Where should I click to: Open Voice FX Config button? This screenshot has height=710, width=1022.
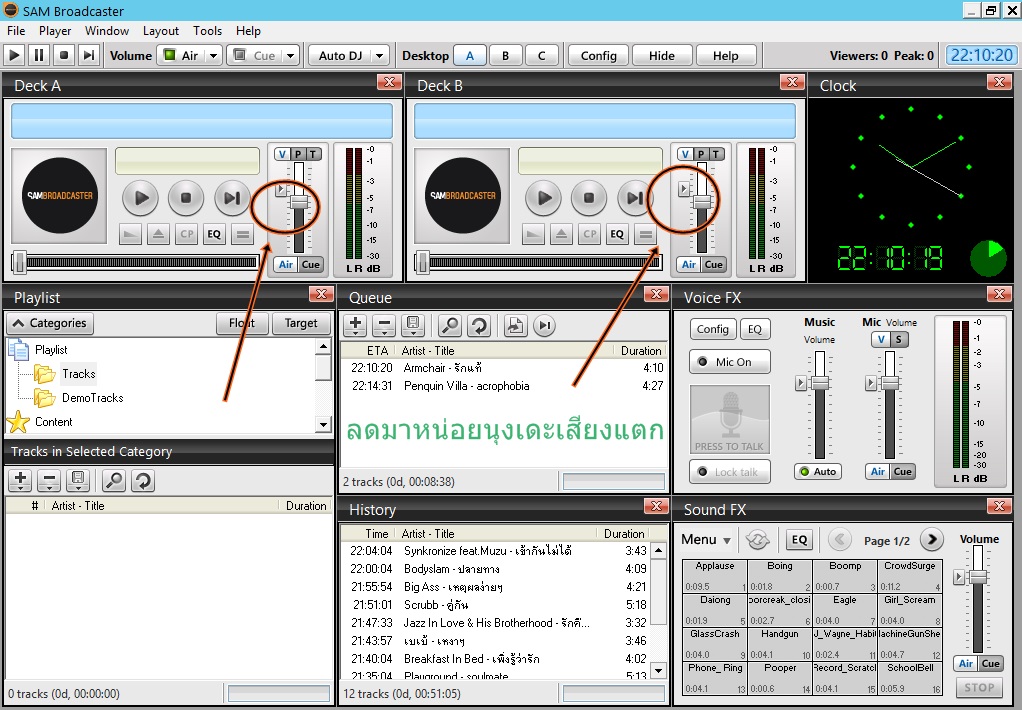[x=712, y=329]
